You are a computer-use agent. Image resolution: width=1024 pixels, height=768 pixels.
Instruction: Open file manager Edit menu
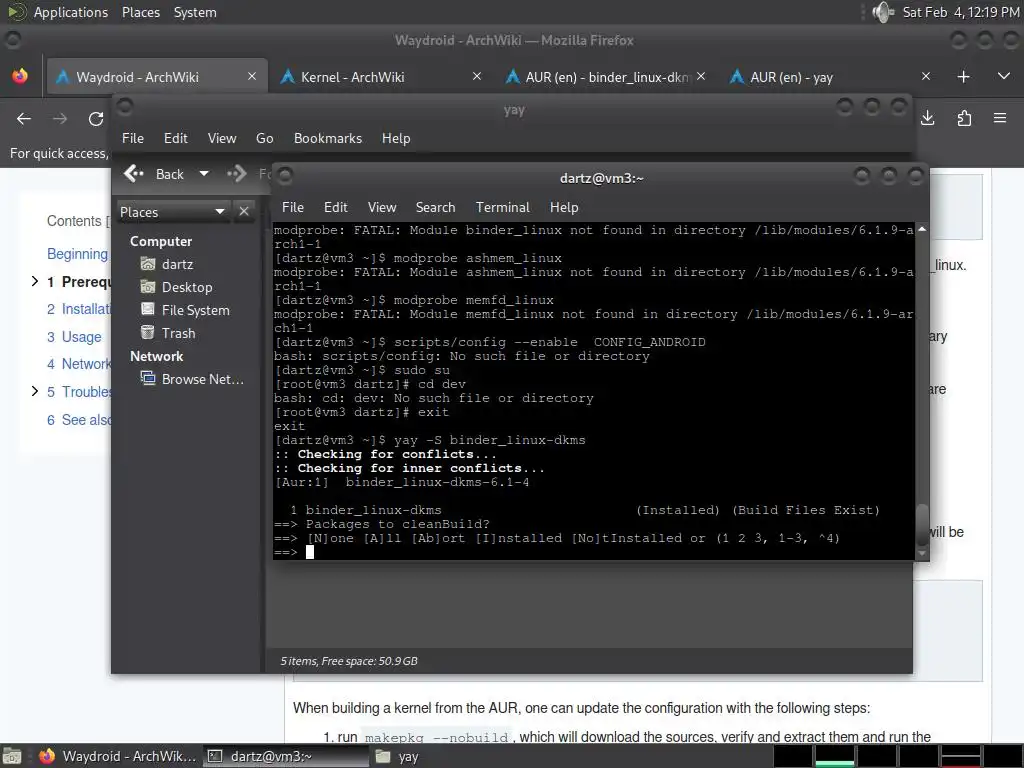[175, 138]
